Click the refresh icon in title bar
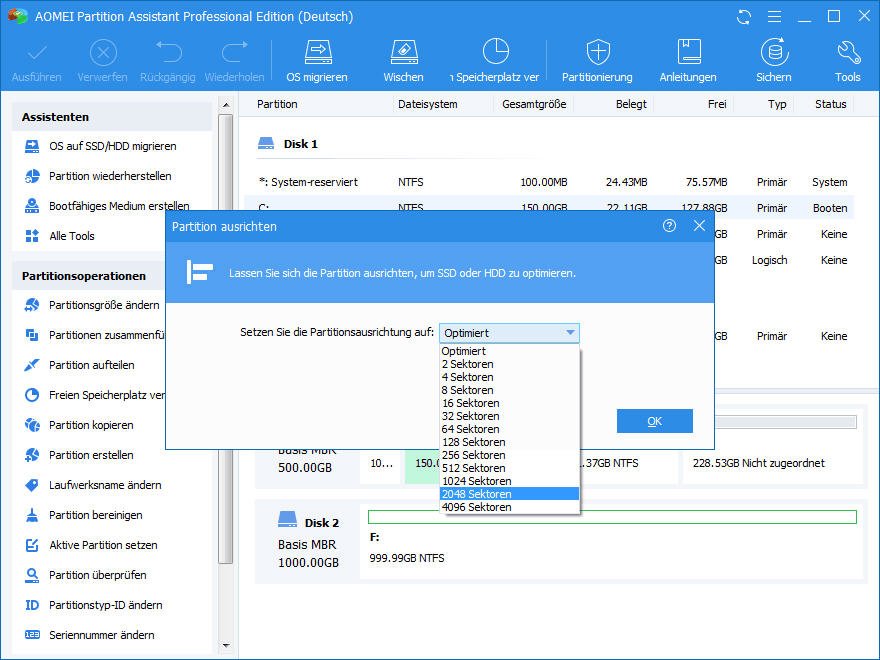The height and width of the screenshot is (660, 880). point(744,17)
